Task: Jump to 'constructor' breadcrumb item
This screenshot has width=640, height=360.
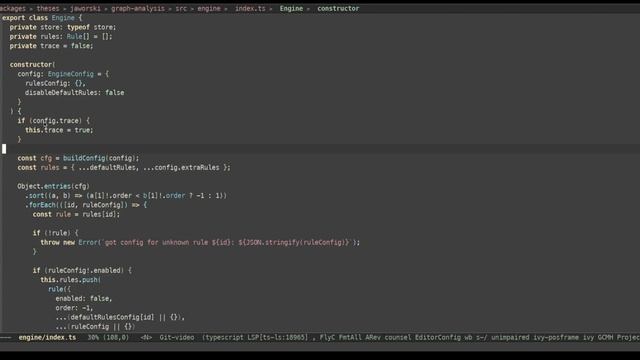Action: 338,8
